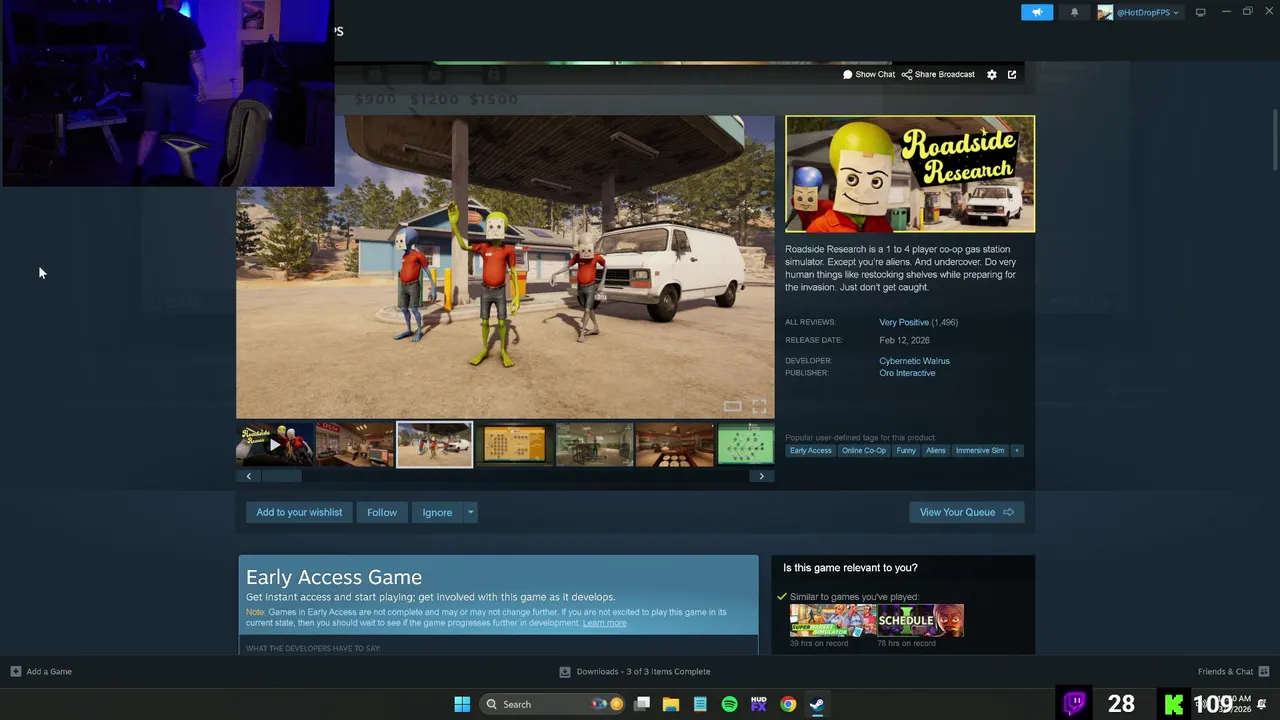Pop out broadcast to new window icon
The image size is (1280, 720).
tap(1012, 74)
